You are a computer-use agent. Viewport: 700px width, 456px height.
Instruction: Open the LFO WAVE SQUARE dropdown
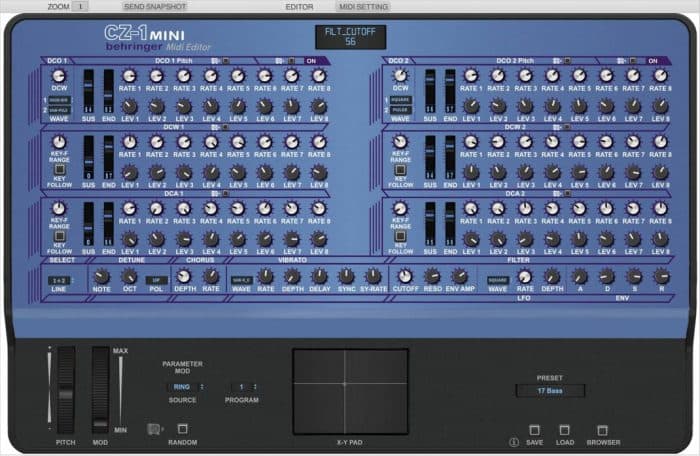(x=498, y=280)
